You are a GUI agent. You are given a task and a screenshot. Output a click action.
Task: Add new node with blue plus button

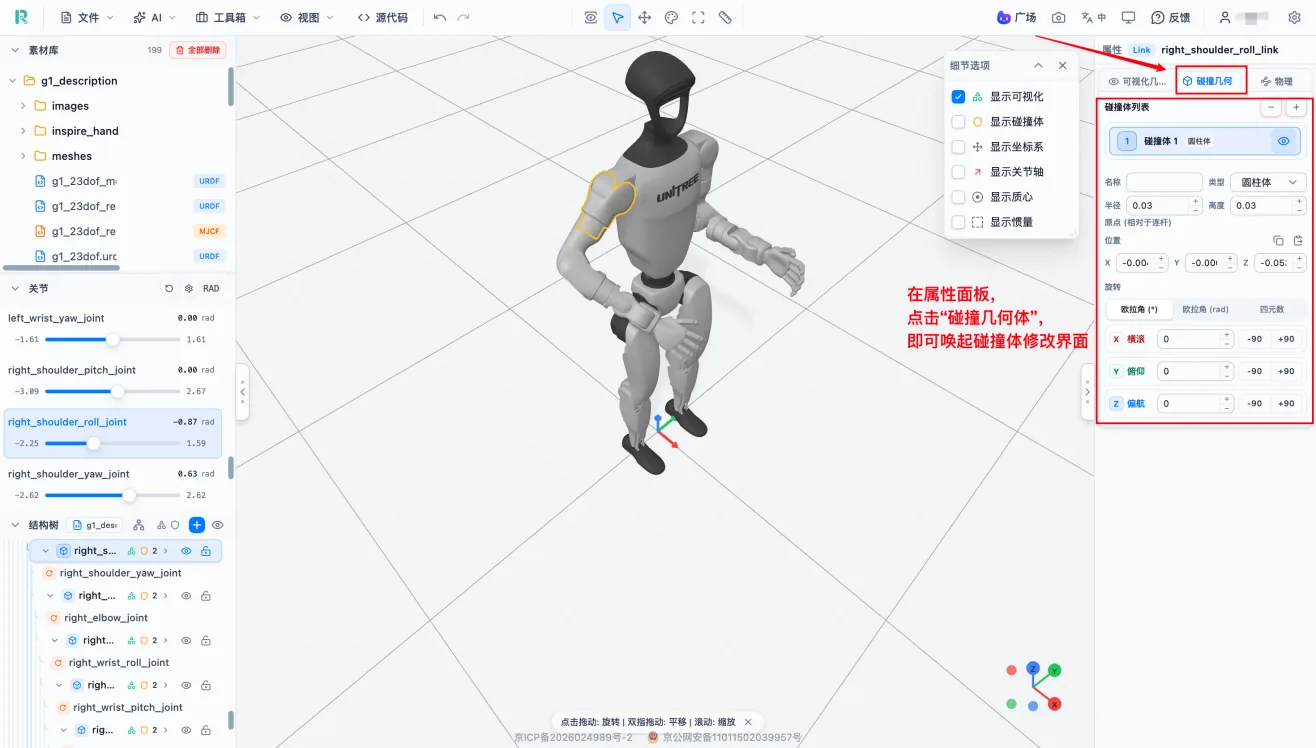click(x=197, y=525)
